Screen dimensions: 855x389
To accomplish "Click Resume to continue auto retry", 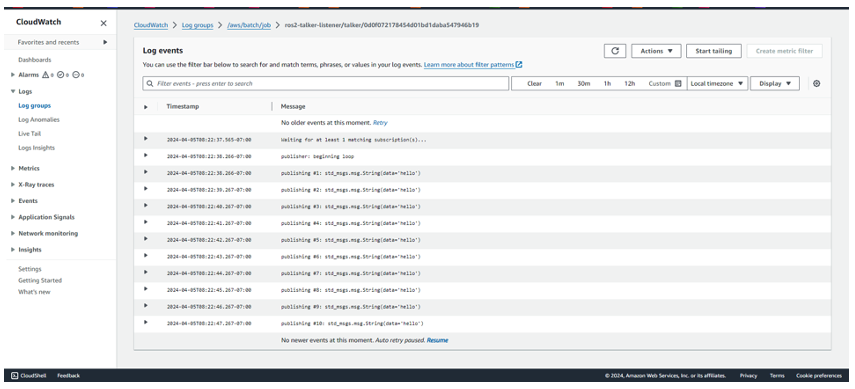I will click(x=437, y=340).
